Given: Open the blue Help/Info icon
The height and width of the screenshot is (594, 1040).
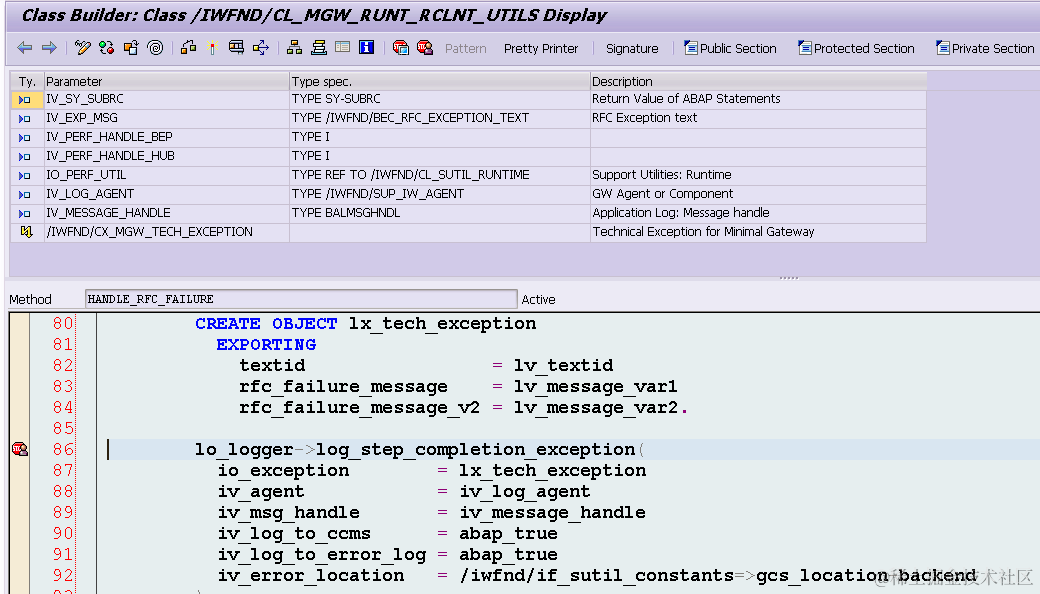Looking at the screenshot, I should pos(366,47).
